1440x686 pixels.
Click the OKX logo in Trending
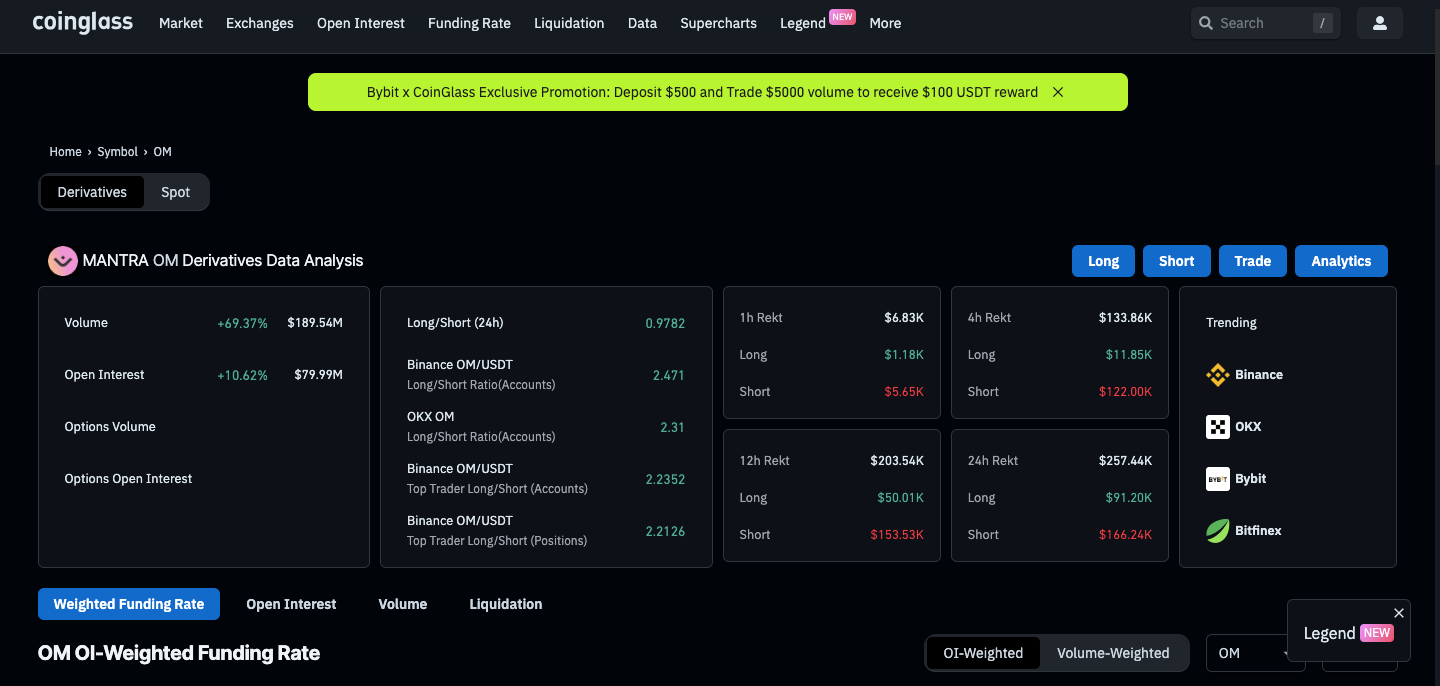tap(1217, 427)
